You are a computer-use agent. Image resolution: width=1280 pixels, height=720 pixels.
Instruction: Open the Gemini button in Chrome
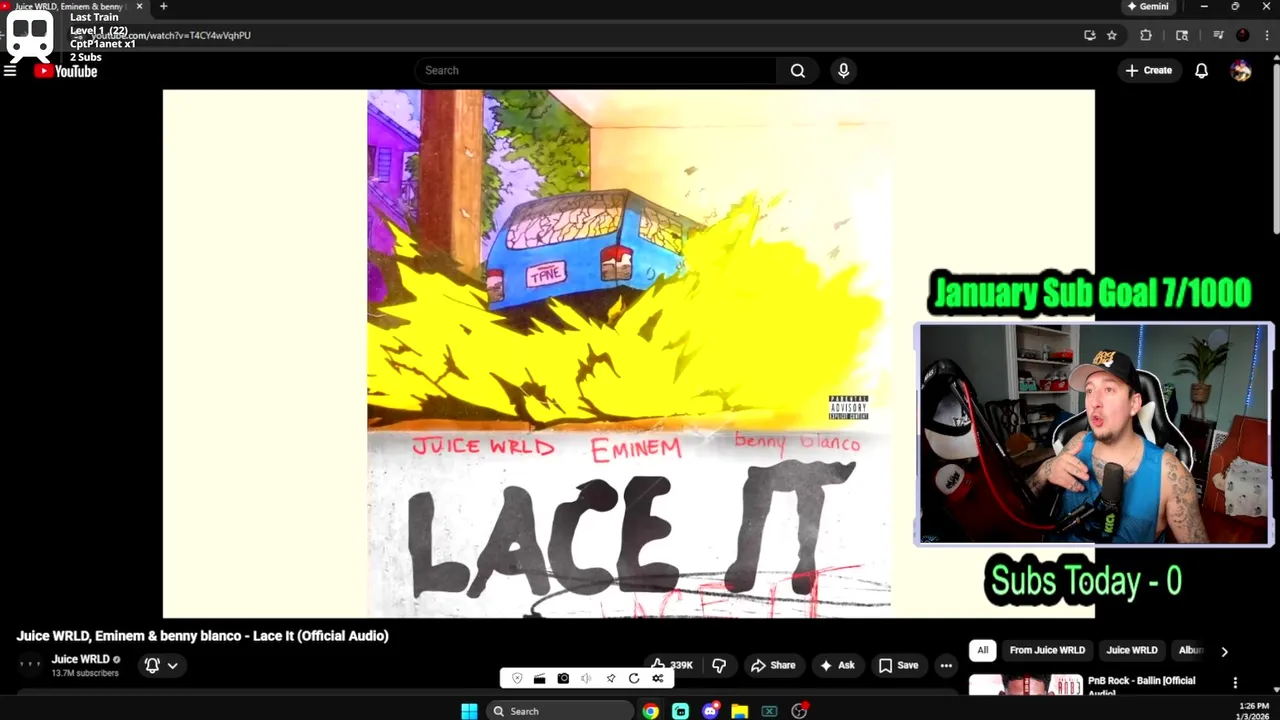tap(1148, 6)
